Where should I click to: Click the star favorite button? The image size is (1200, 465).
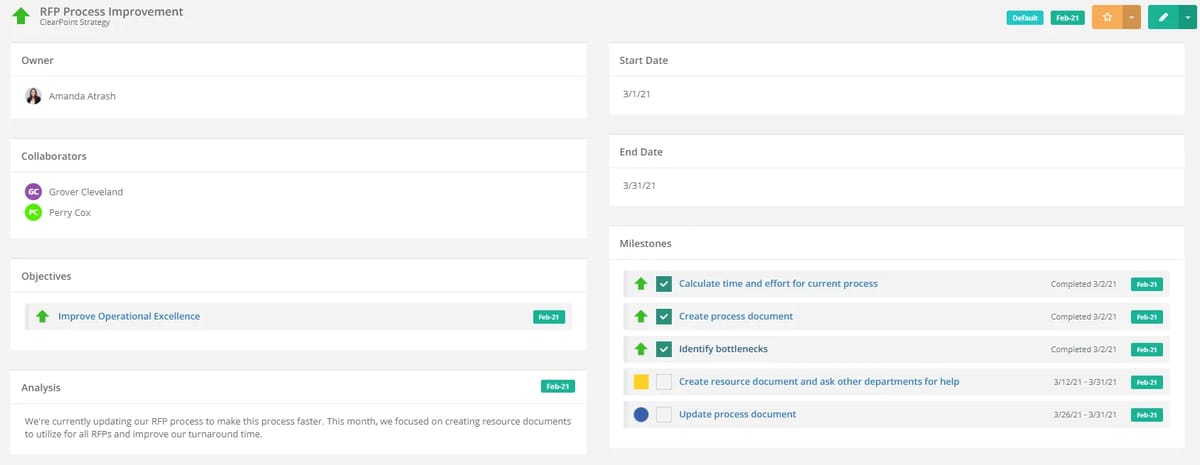coord(1107,17)
